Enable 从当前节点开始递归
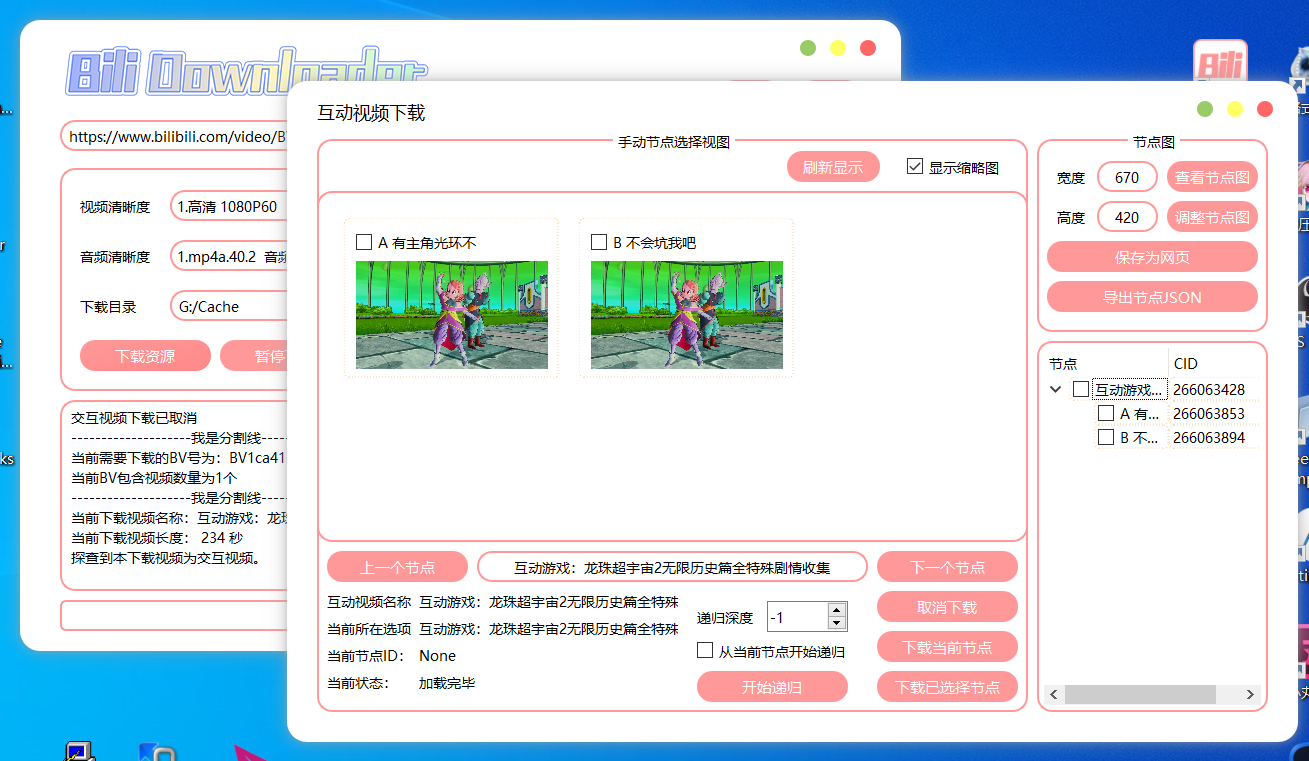The width and height of the screenshot is (1309, 761). coord(705,650)
